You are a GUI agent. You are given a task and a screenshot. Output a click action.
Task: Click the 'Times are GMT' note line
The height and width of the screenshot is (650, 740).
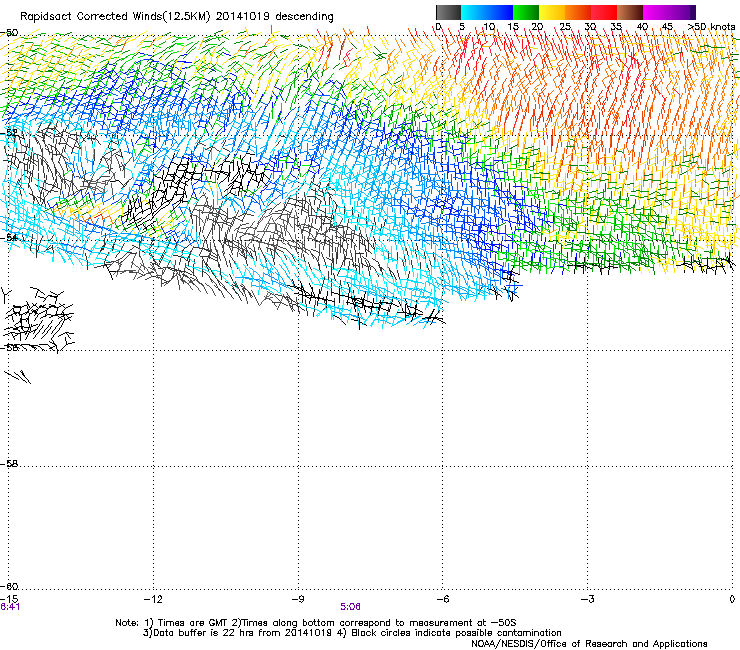pyautogui.click(x=316, y=623)
